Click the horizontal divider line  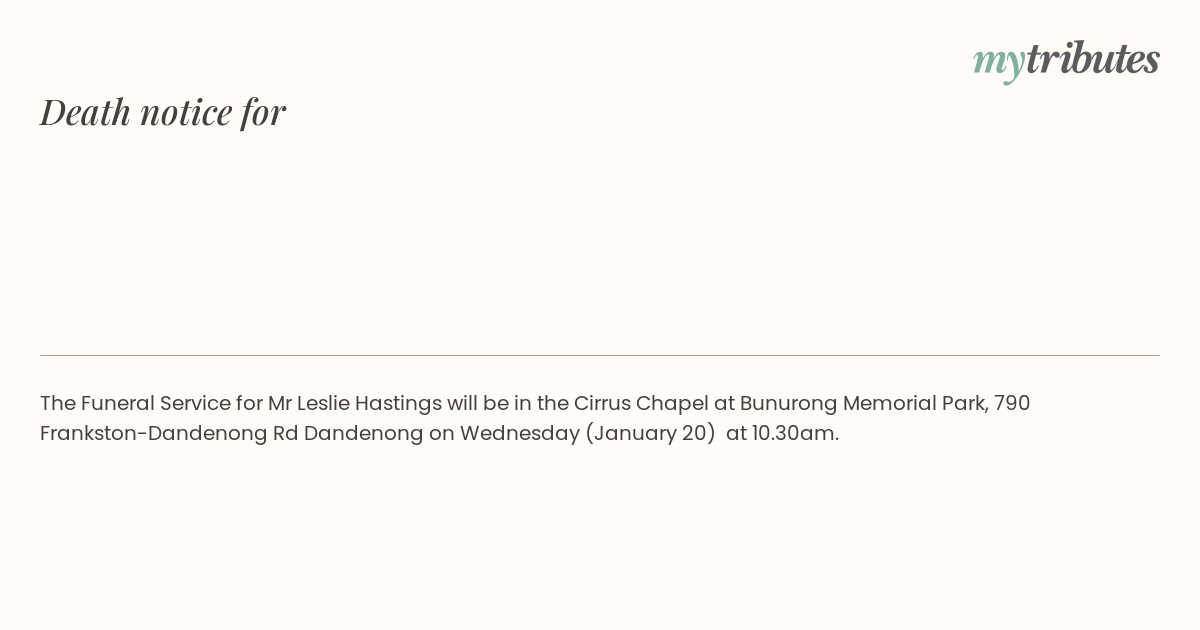600,355
